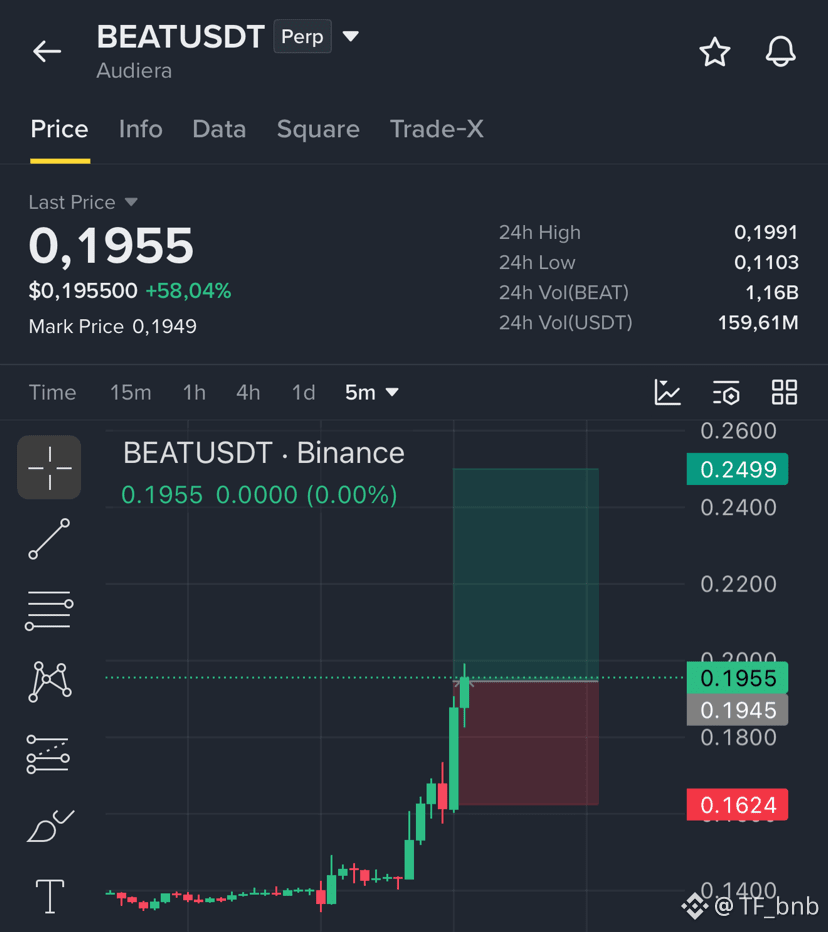Switch to the Price tab
828x932 pixels.
pyautogui.click(x=59, y=129)
